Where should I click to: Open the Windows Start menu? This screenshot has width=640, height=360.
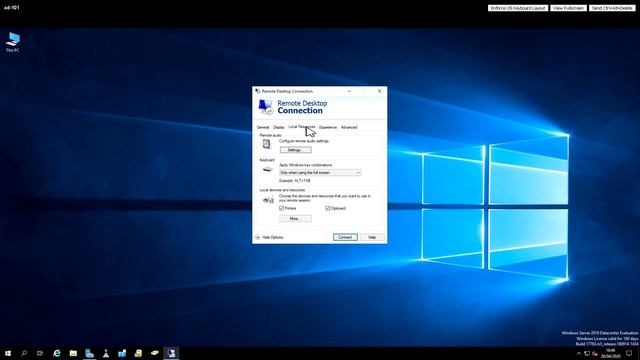[8, 353]
